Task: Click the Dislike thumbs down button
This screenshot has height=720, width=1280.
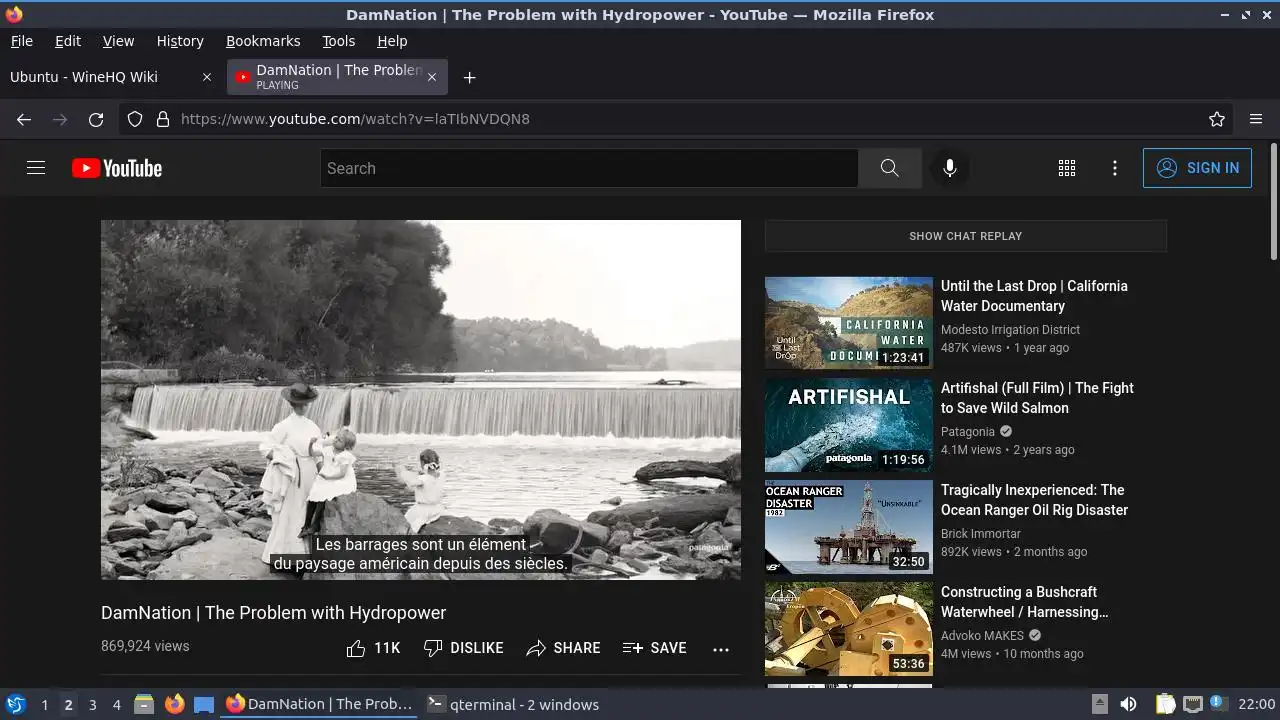Action: [463, 648]
